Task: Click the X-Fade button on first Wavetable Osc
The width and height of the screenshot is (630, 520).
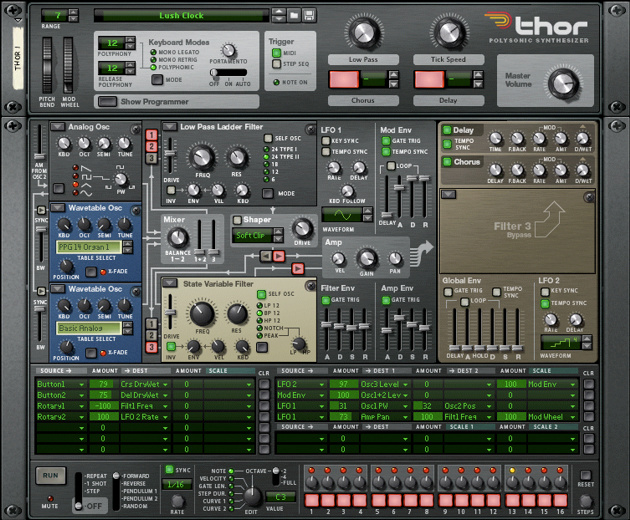Action: click(x=91, y=272)
